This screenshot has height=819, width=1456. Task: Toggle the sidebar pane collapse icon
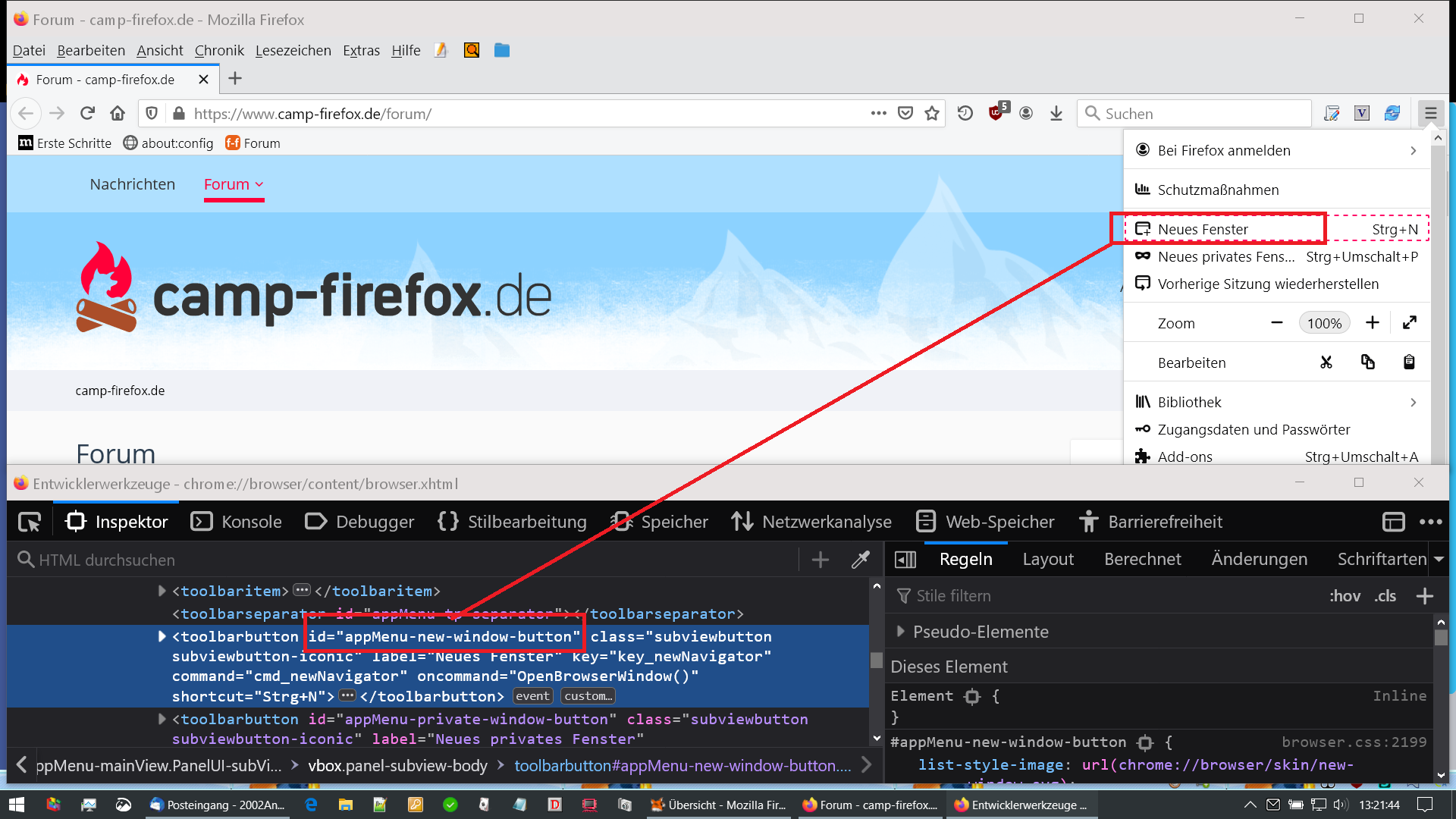pyautogui.click(x=905, y=560)
